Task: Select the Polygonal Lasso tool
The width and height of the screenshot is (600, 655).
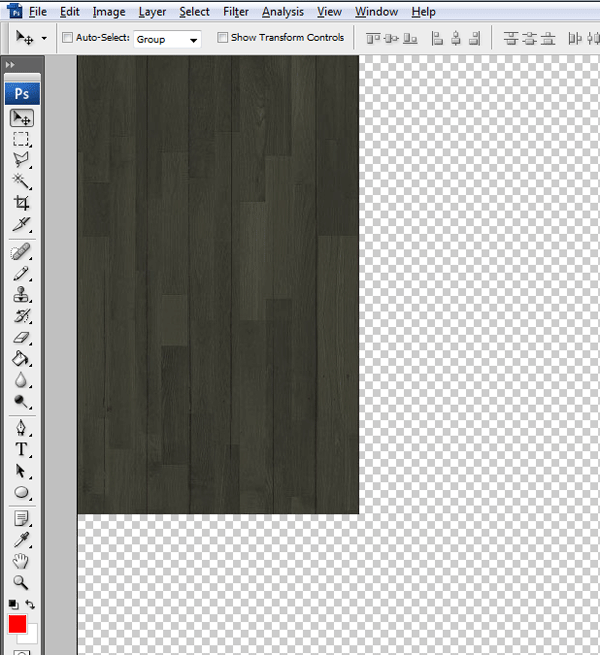Action: point(21,160)
